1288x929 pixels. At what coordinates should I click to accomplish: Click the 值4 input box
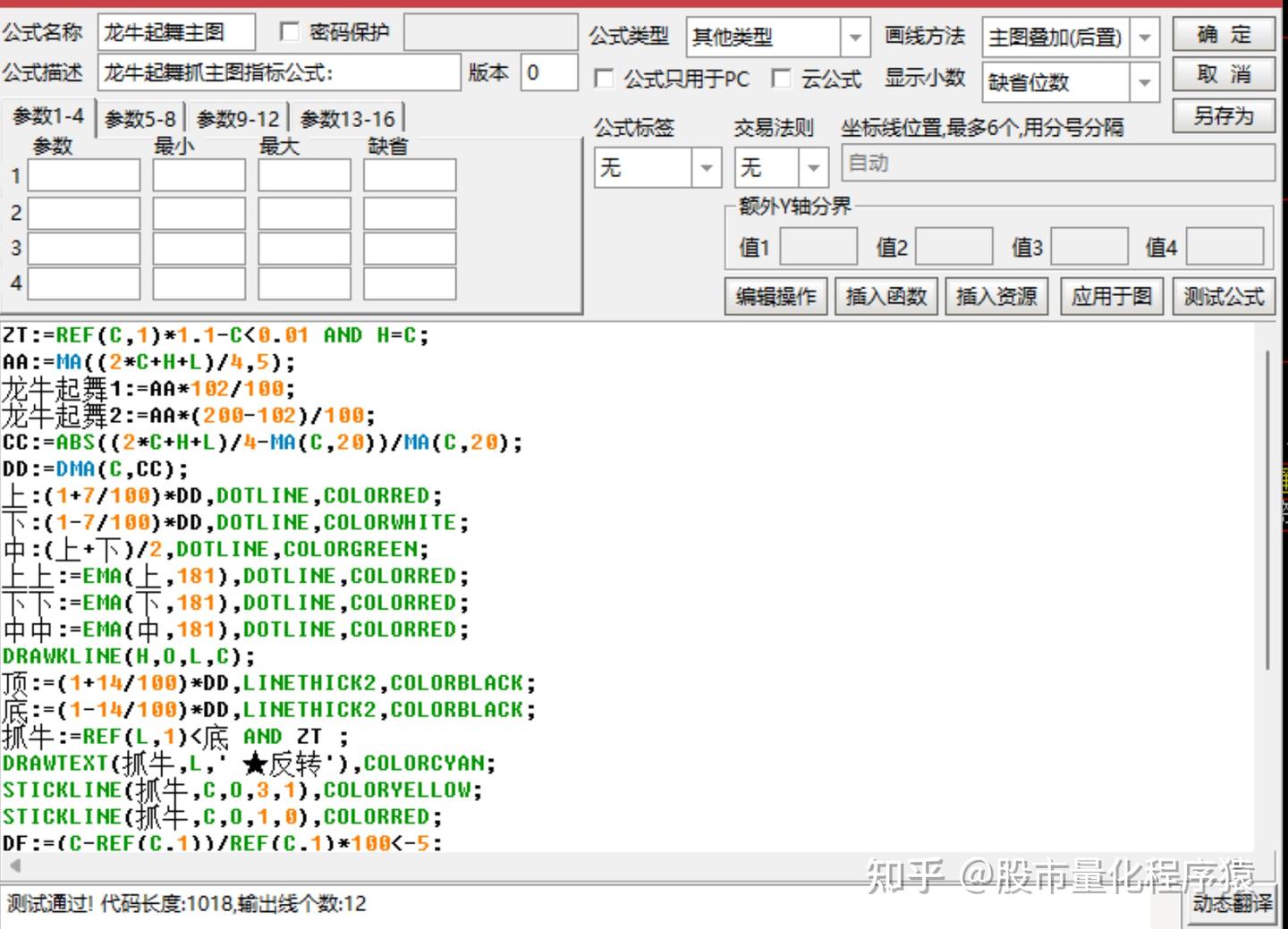(x=1224, y=247)
